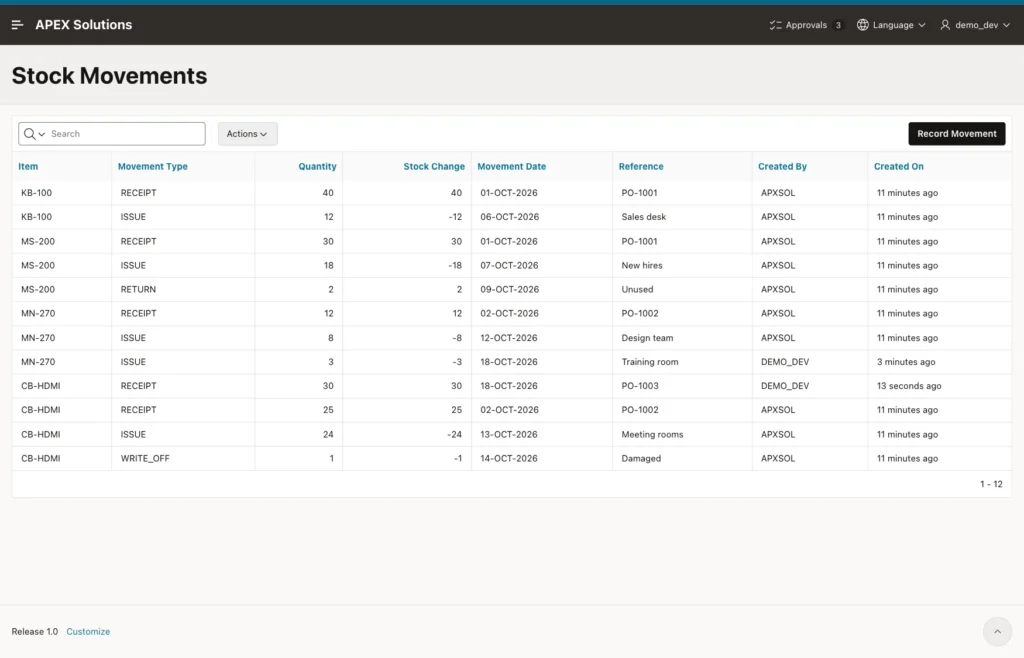Select the PO-1003 reference cell
The height and width of the screenshot is (658, 1024).
[682, 386]
